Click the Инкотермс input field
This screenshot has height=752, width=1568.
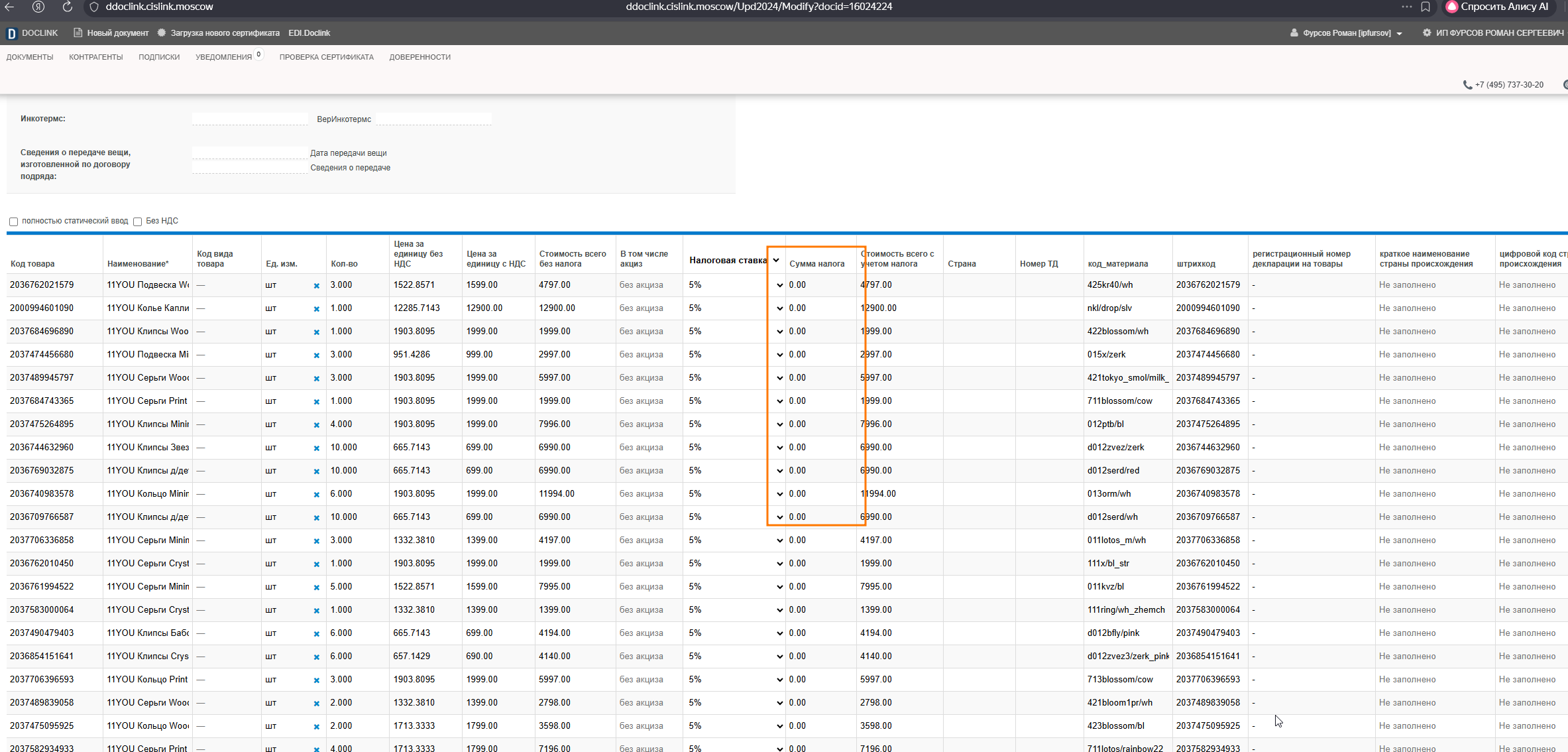(x=249, y=119)
